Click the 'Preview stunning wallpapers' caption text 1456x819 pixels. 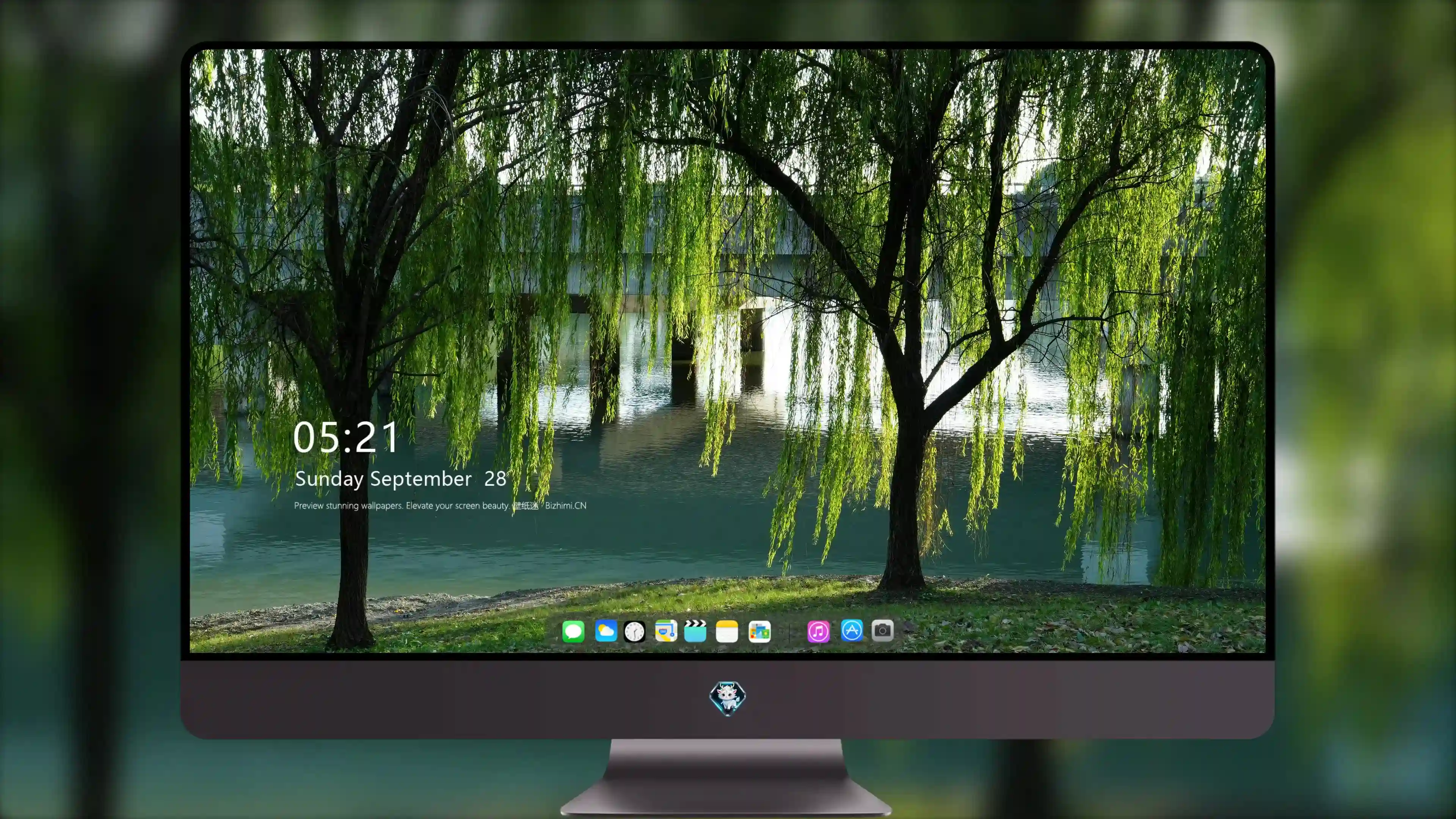[440, 505]
